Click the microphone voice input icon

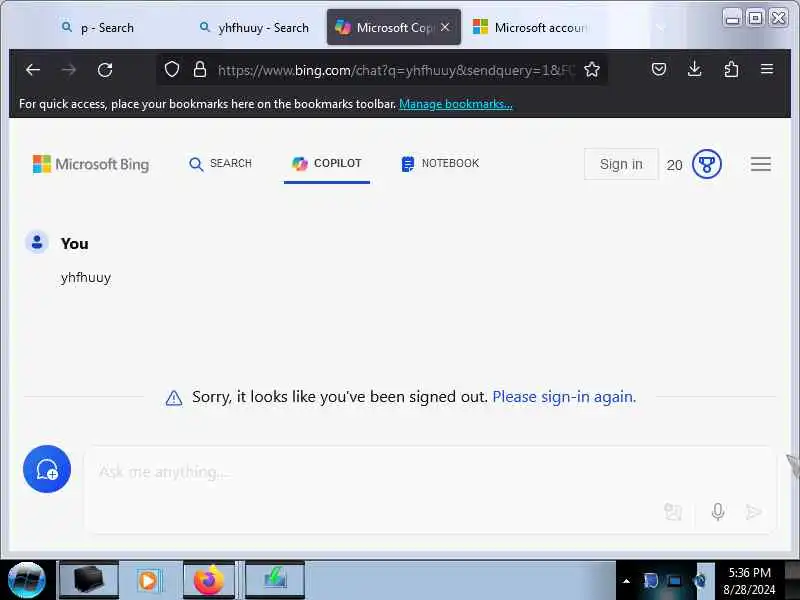click(x=718, y=512)
